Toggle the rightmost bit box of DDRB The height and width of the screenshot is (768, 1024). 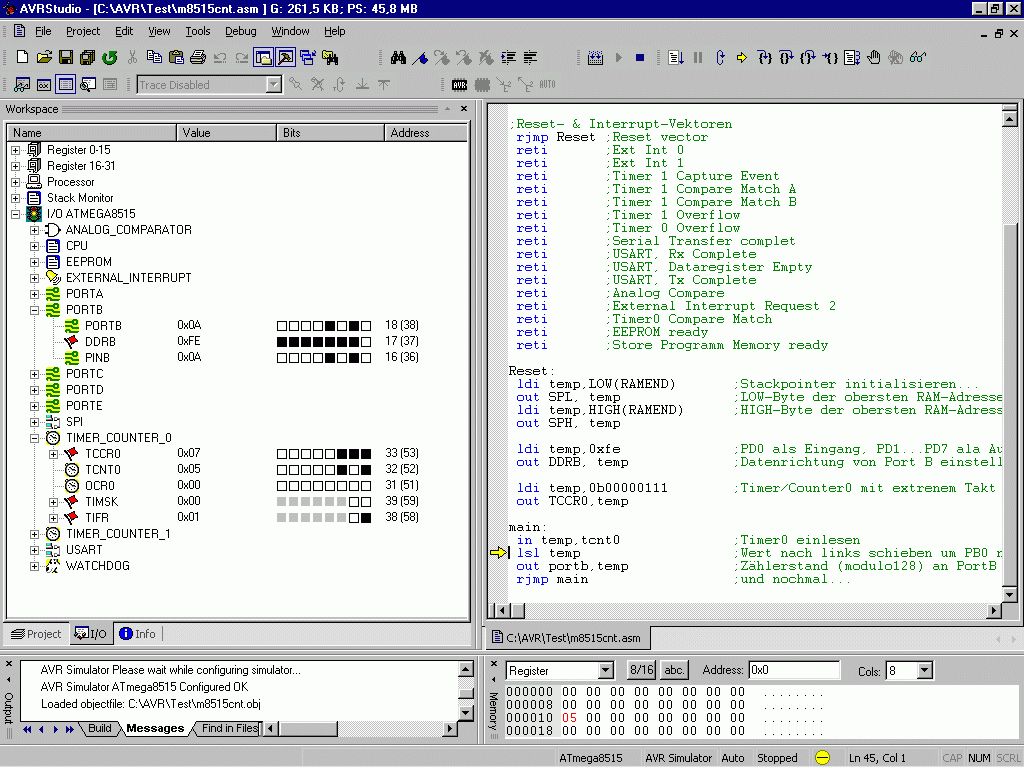click(x=366, y=342)
